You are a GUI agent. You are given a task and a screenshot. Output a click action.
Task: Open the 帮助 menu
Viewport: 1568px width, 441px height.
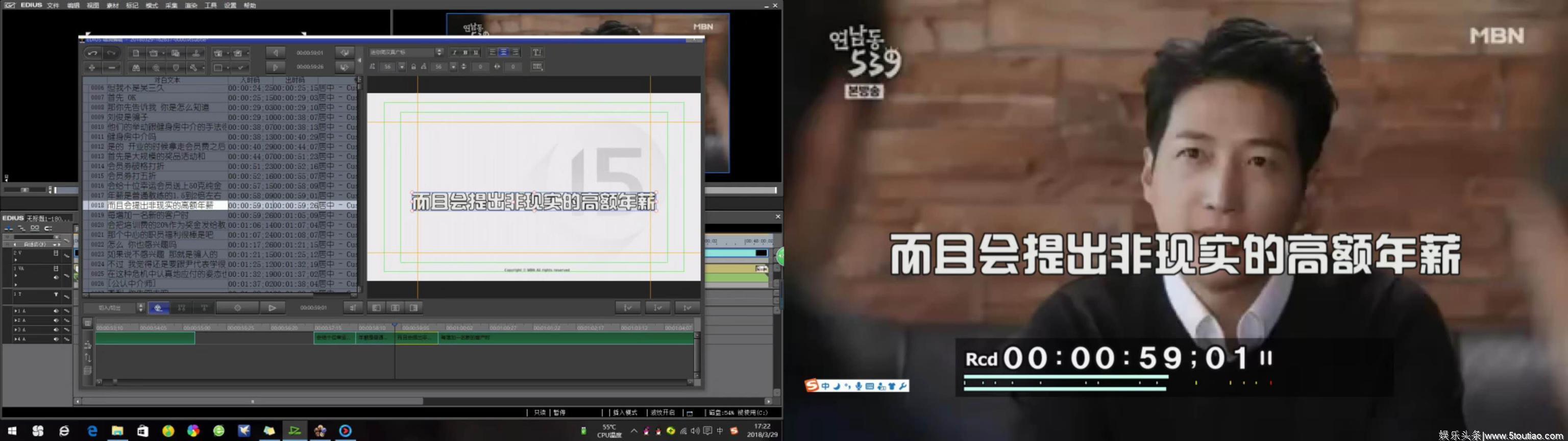250,6
